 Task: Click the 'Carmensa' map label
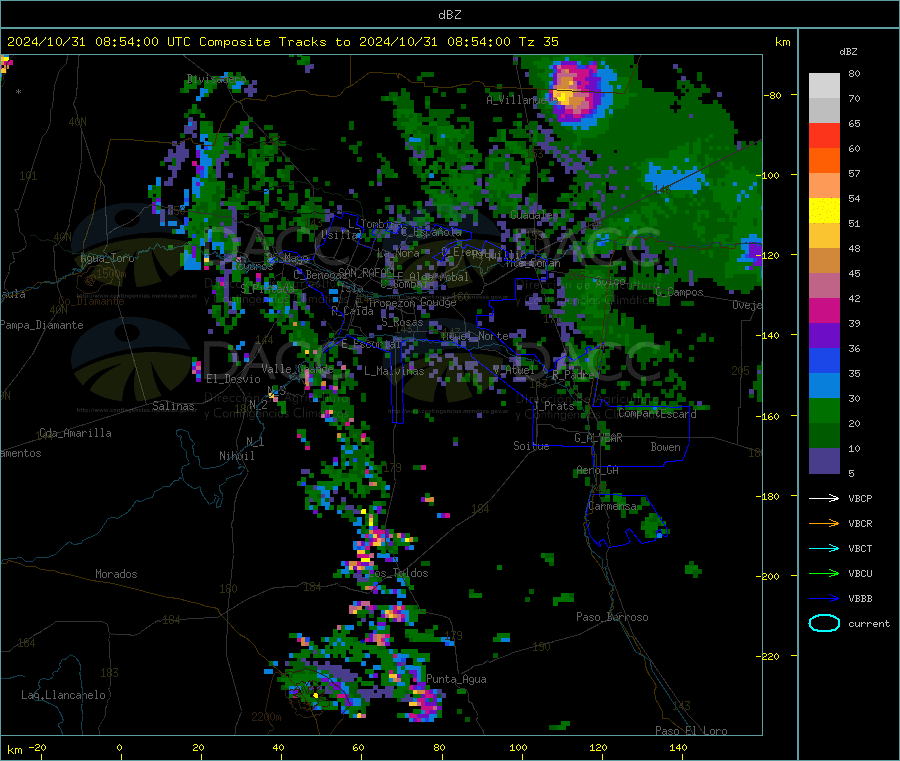612,507
